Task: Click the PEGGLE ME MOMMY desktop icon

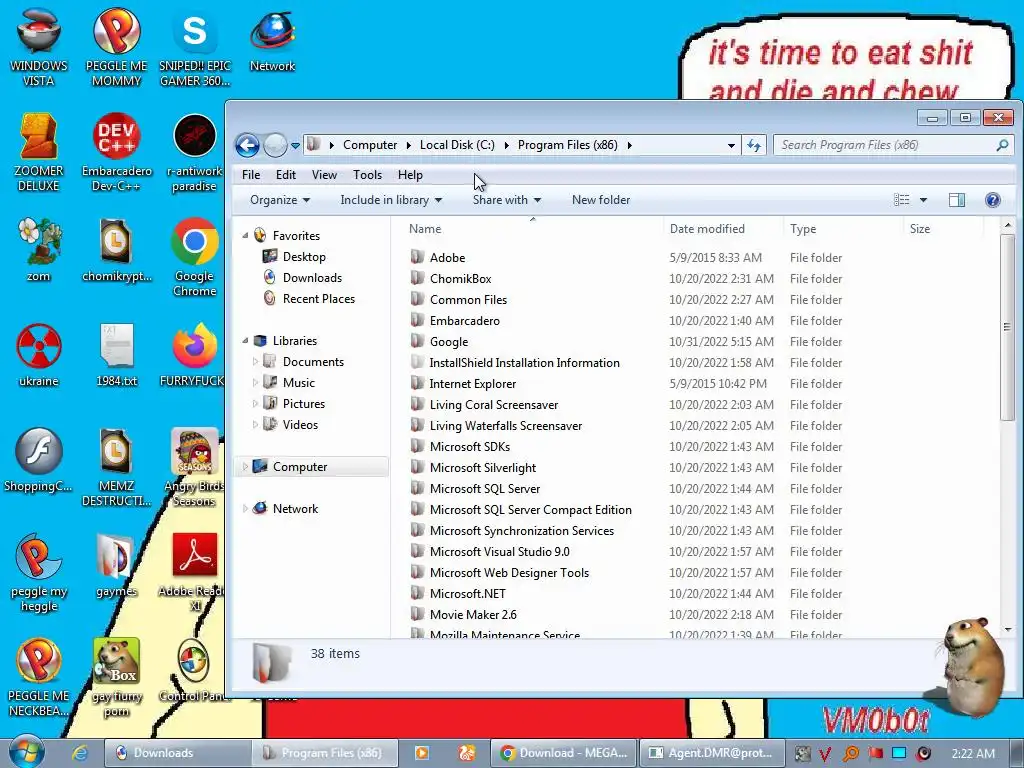Action: 116,47
